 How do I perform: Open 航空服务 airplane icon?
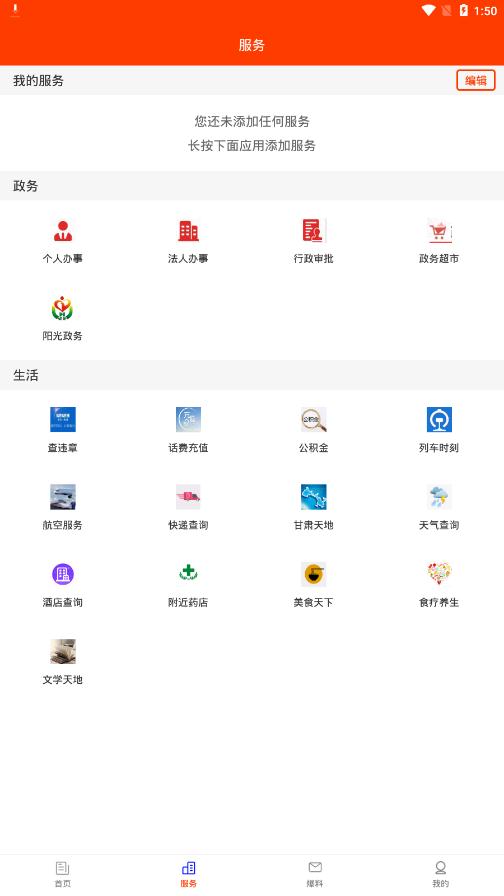point(63,497)
